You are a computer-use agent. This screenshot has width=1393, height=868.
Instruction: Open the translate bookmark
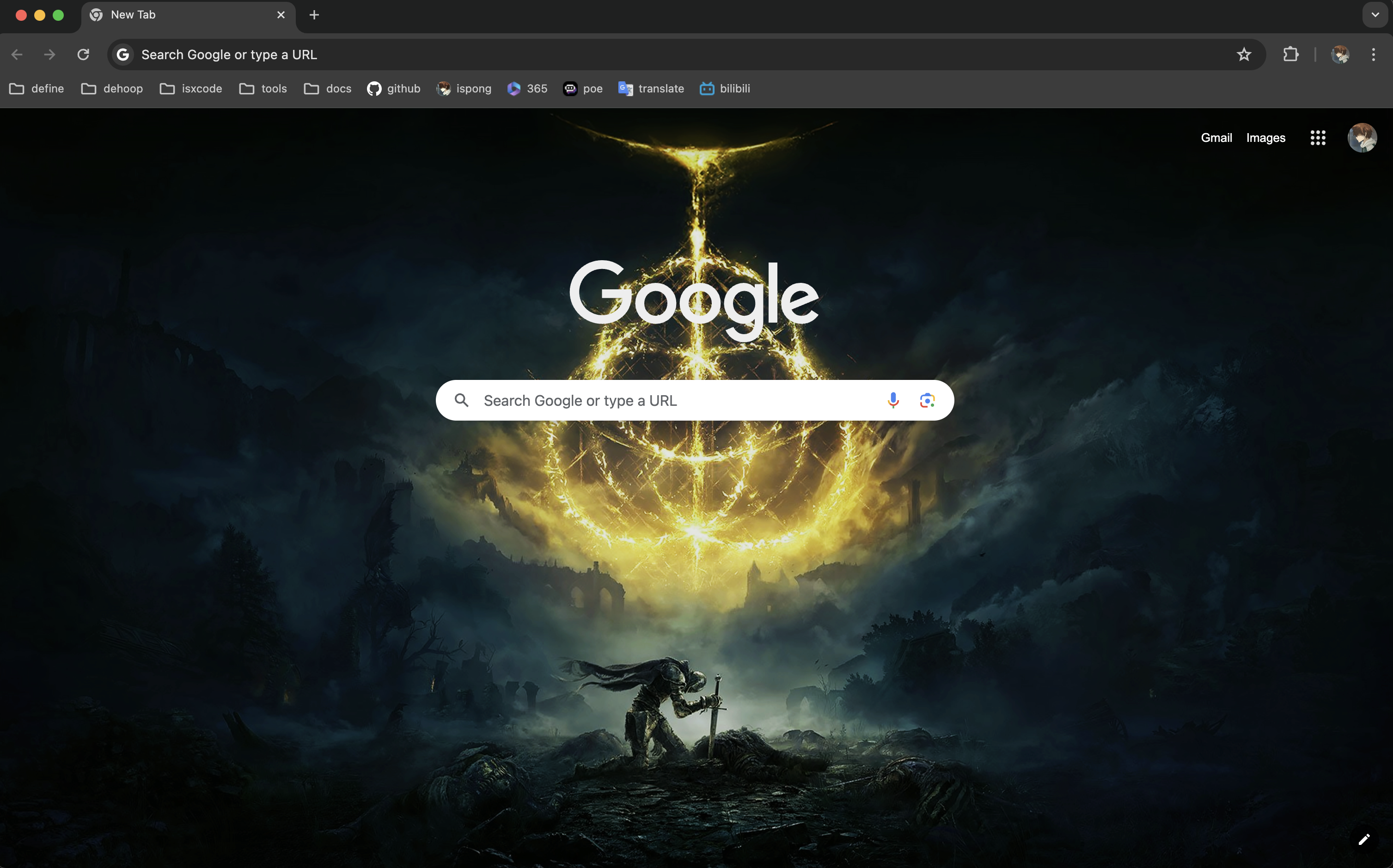pos(651,88)
